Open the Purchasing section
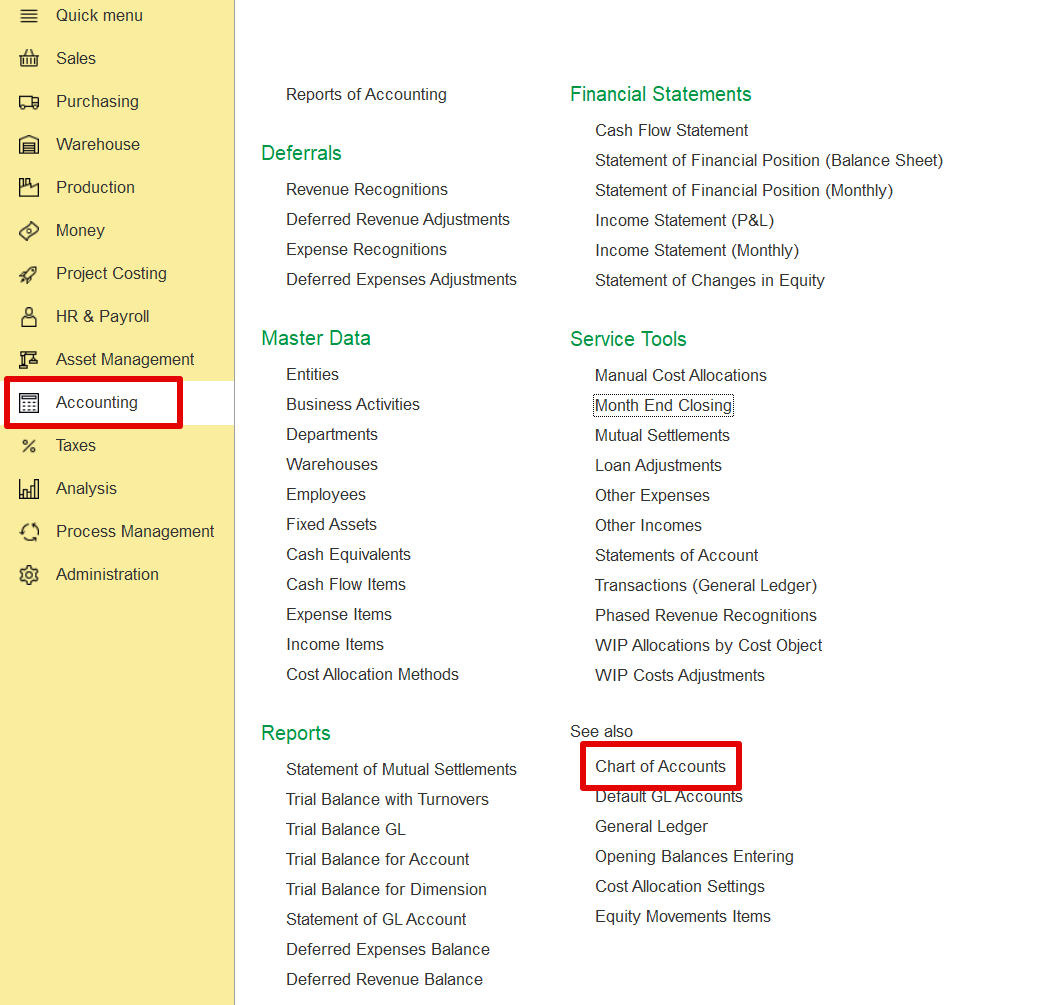1054x1005 pixels. click(97, 102)
